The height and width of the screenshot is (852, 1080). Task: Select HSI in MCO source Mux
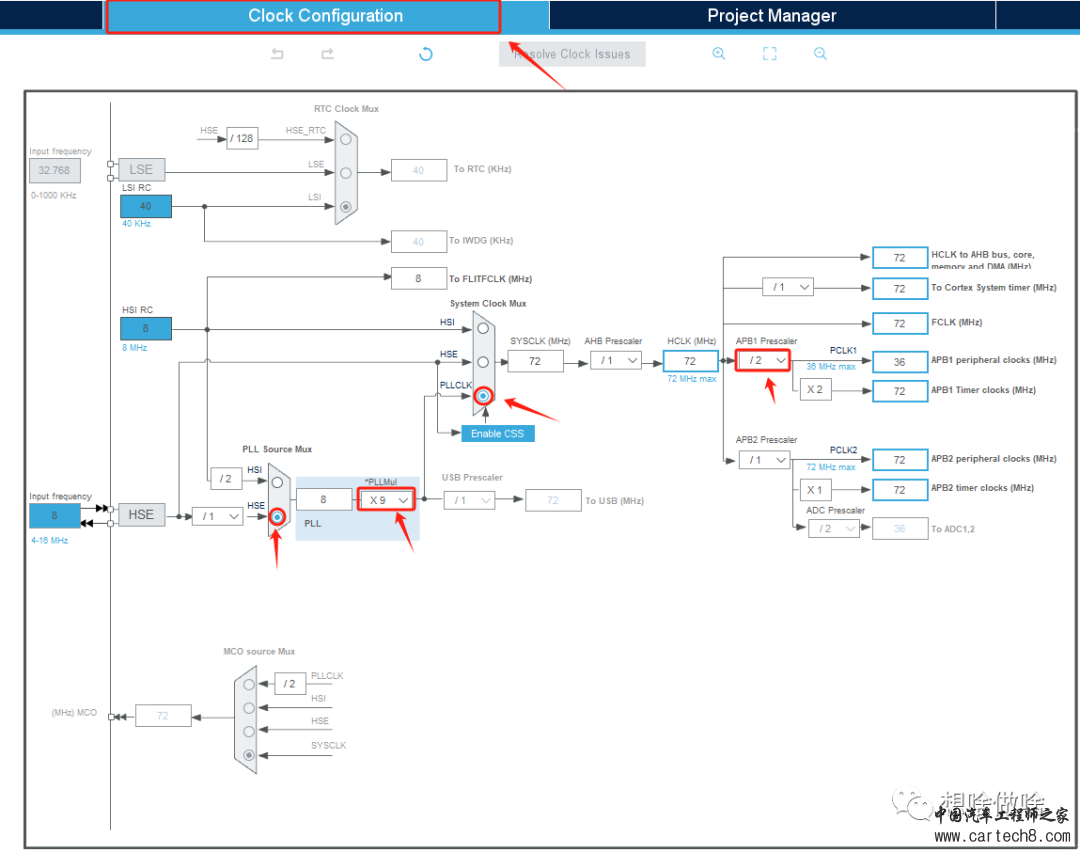tap(249, 708)
